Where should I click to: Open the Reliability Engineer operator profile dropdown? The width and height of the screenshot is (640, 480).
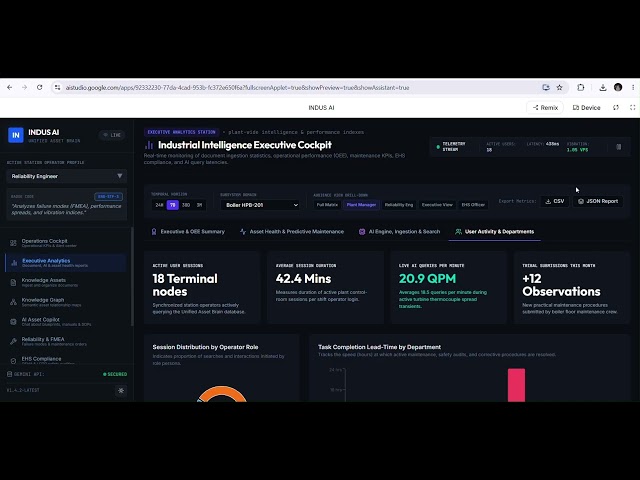[x=67, y=176]
